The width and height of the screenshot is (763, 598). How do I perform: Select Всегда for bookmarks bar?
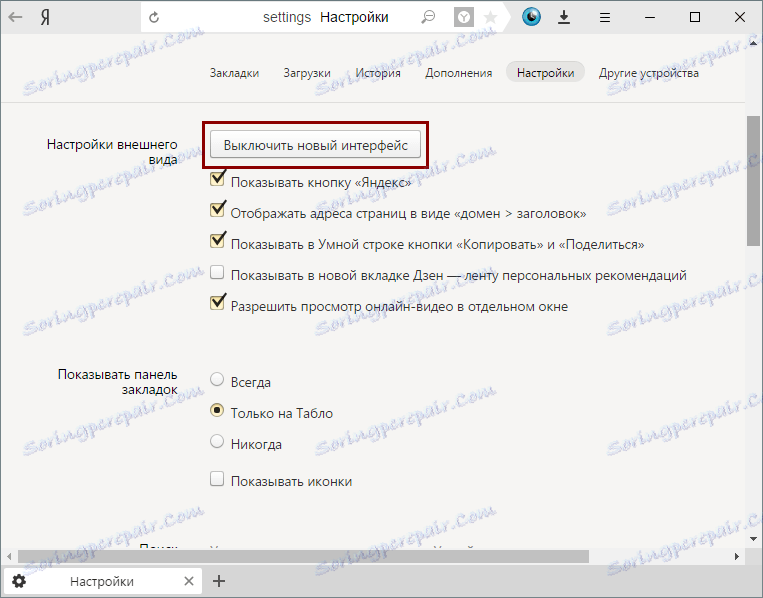point(217,380)
